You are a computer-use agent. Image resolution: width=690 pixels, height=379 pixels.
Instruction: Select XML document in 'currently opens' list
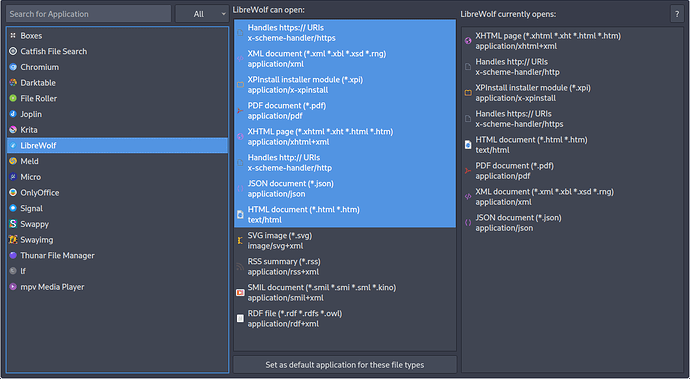(573, 197)
